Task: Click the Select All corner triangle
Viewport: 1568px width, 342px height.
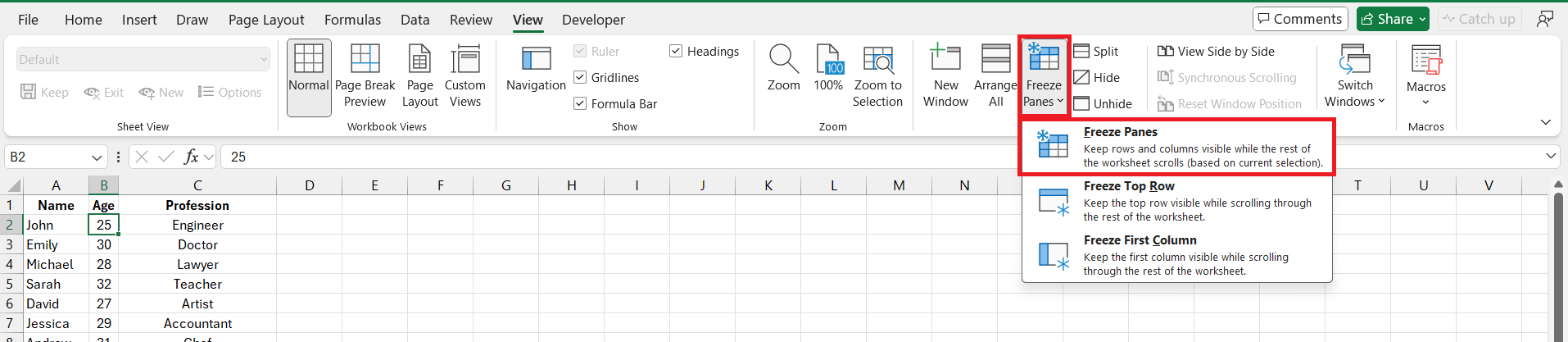Action: [14, 185]
